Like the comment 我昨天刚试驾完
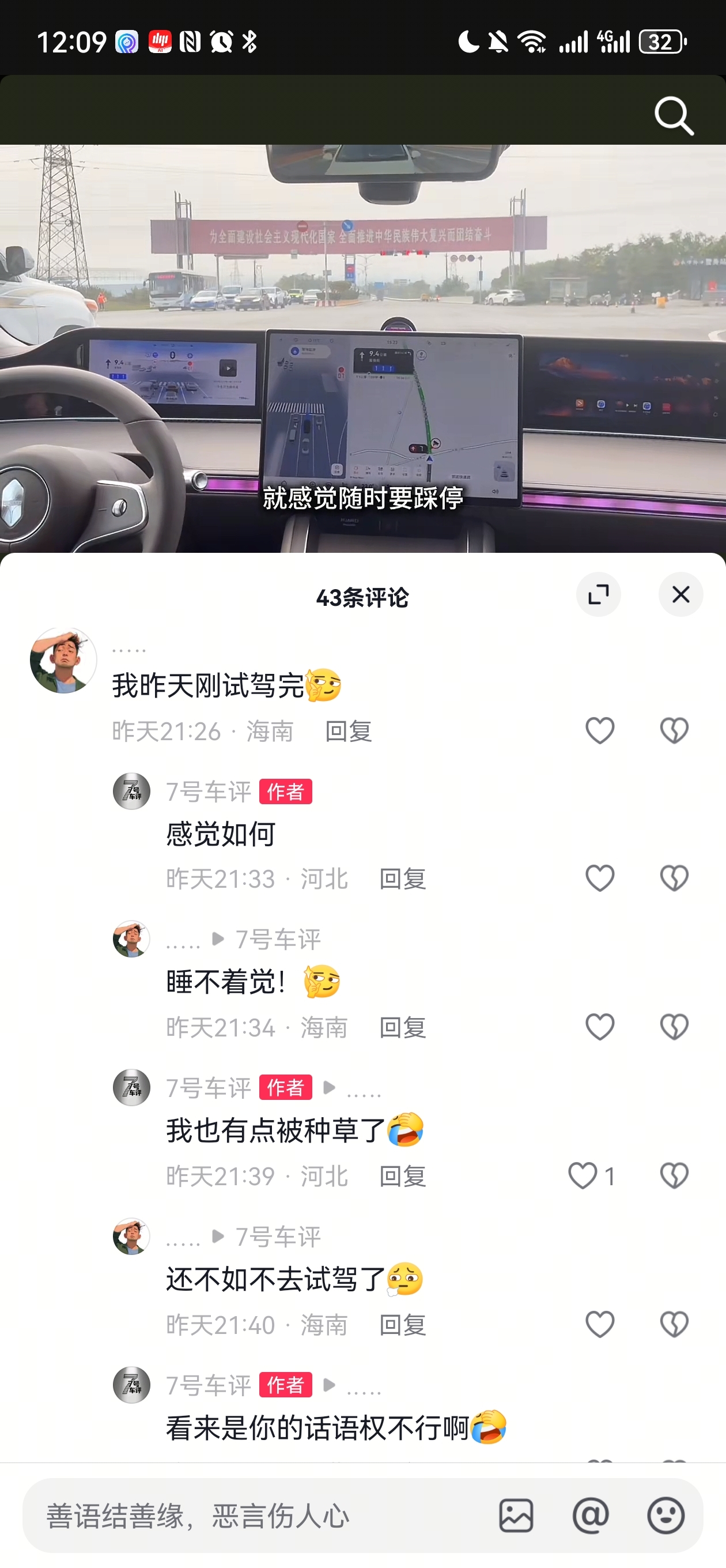The width and height of the screenshot is (726, 1568). tap(599, 730)
